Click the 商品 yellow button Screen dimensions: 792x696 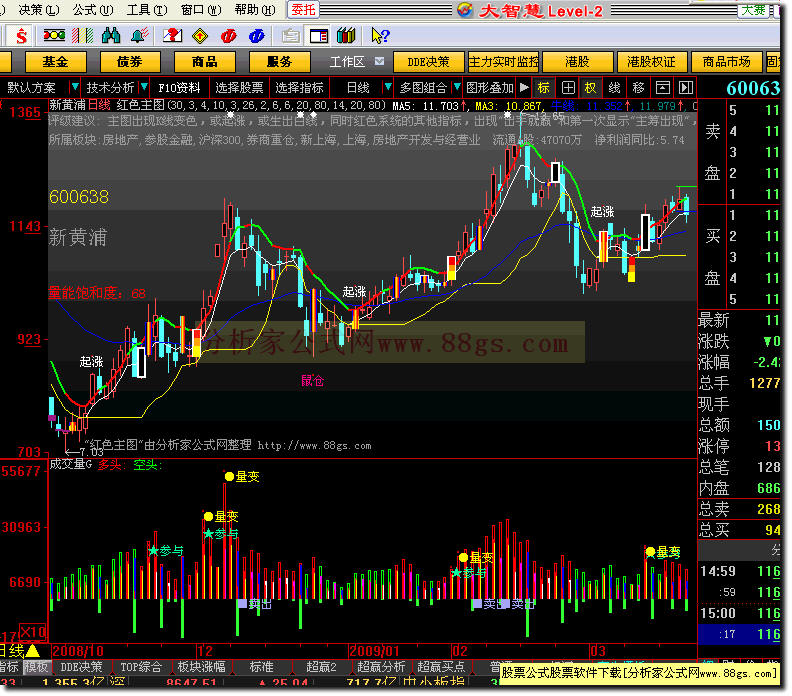click(205, 62)
